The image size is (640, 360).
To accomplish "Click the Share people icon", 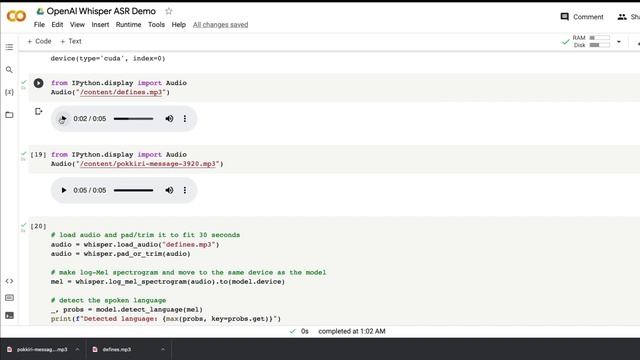I will pyautogui.click(x=622, y=17).
